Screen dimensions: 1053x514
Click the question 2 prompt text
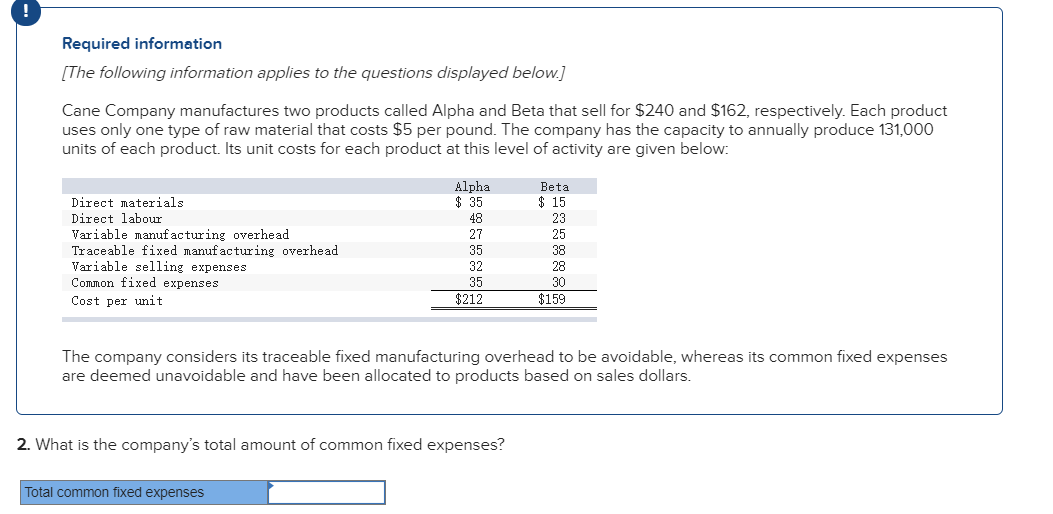tap(262, 445)
